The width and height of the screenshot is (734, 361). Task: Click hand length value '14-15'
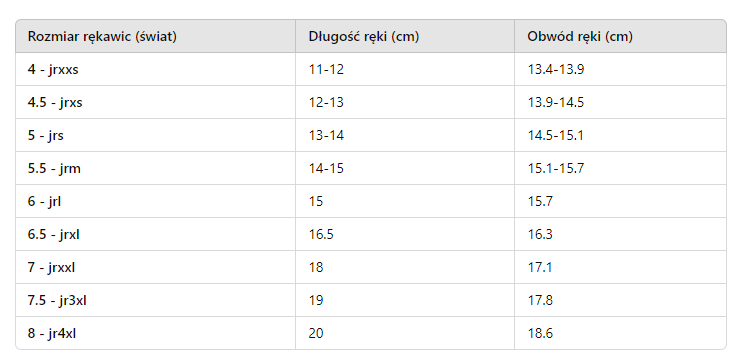pyautogui.click(x=326, y=168)
